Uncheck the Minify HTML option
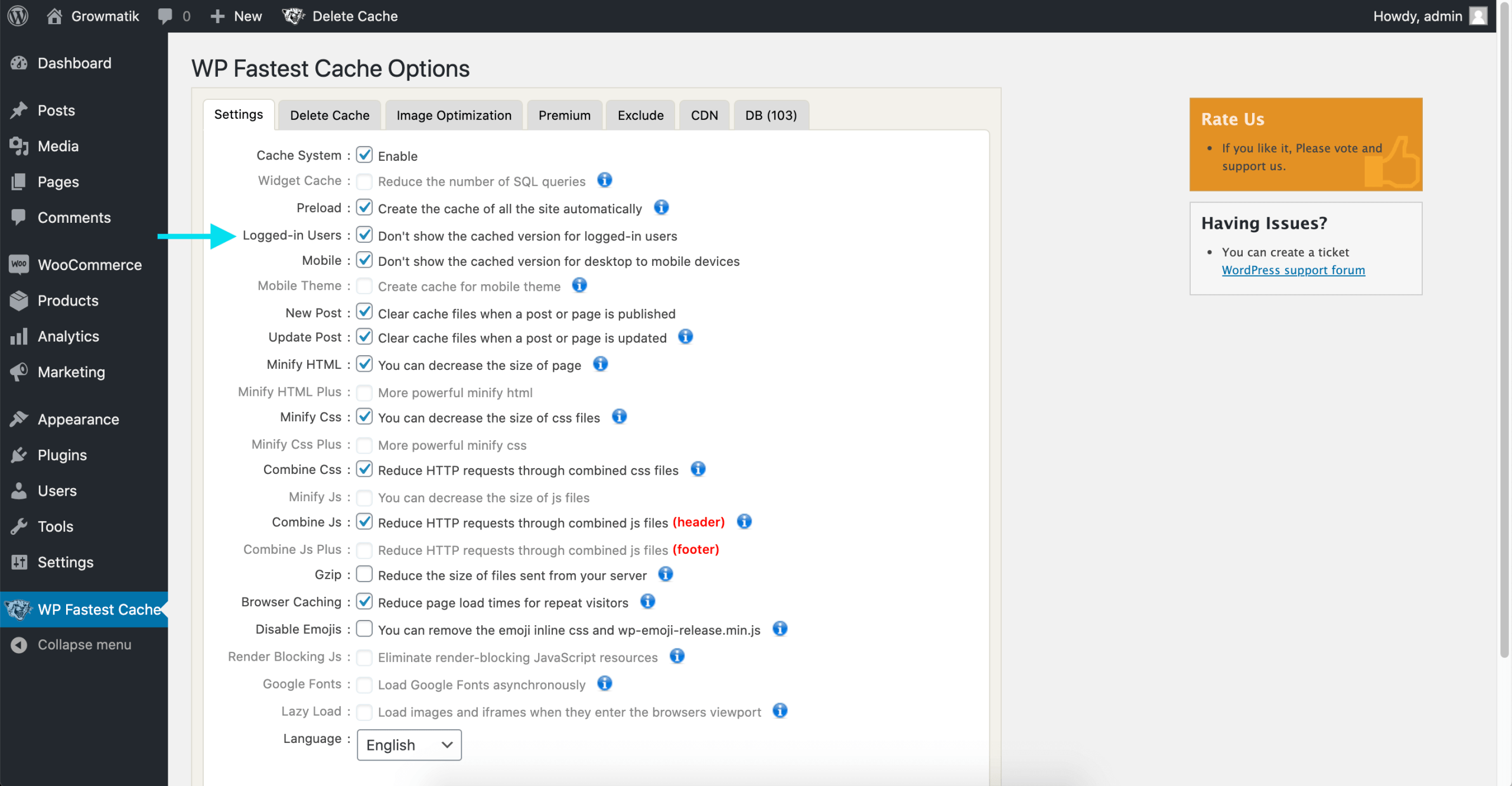1512x786 pixels. click(364, 364)
